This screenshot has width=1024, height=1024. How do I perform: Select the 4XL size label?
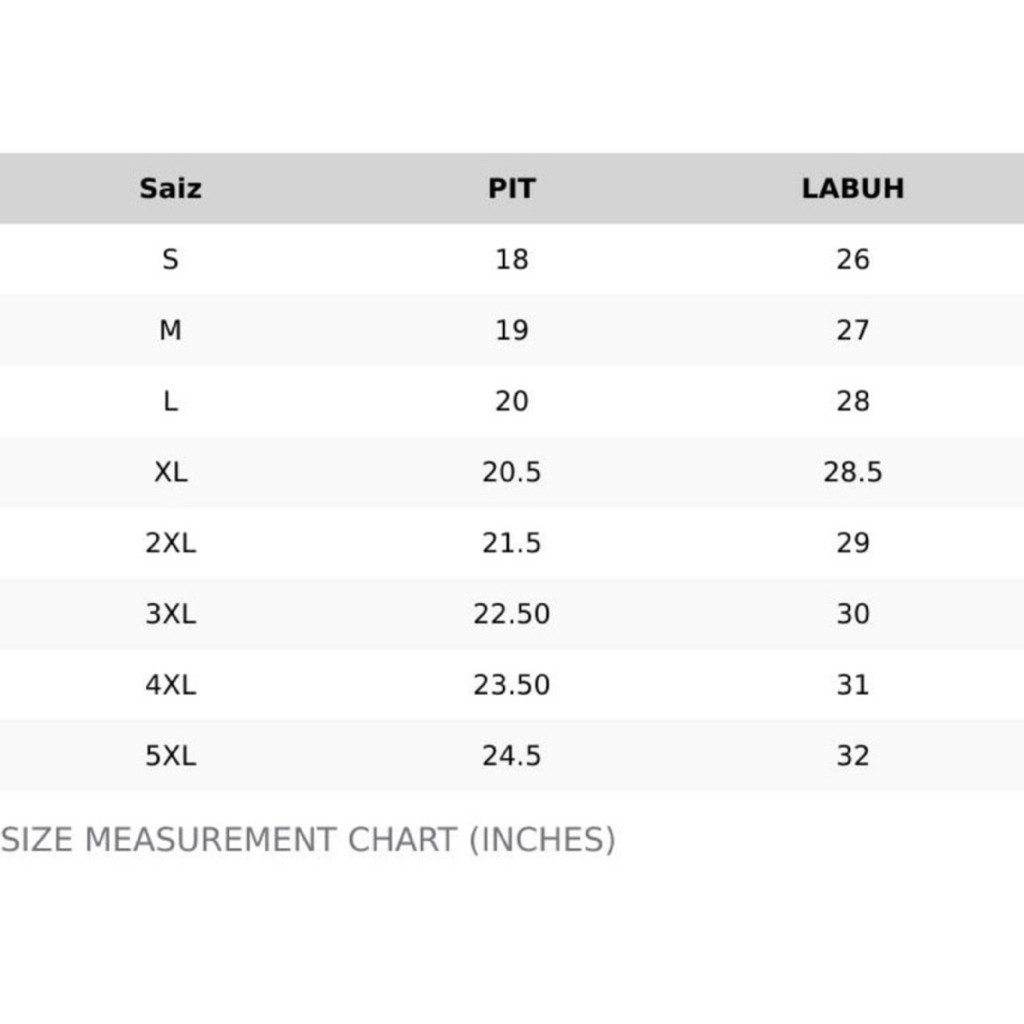point(170,685)
